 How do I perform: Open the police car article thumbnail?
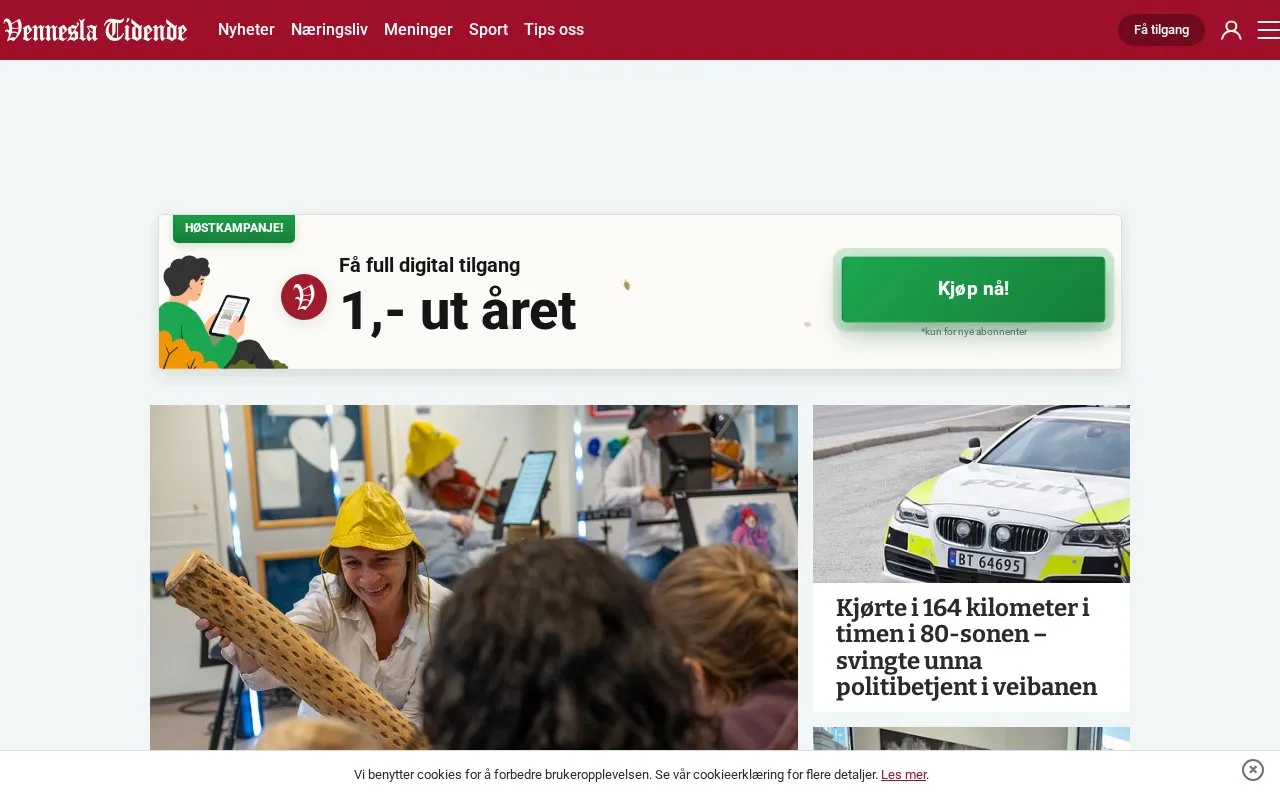[x=971, y=494]
